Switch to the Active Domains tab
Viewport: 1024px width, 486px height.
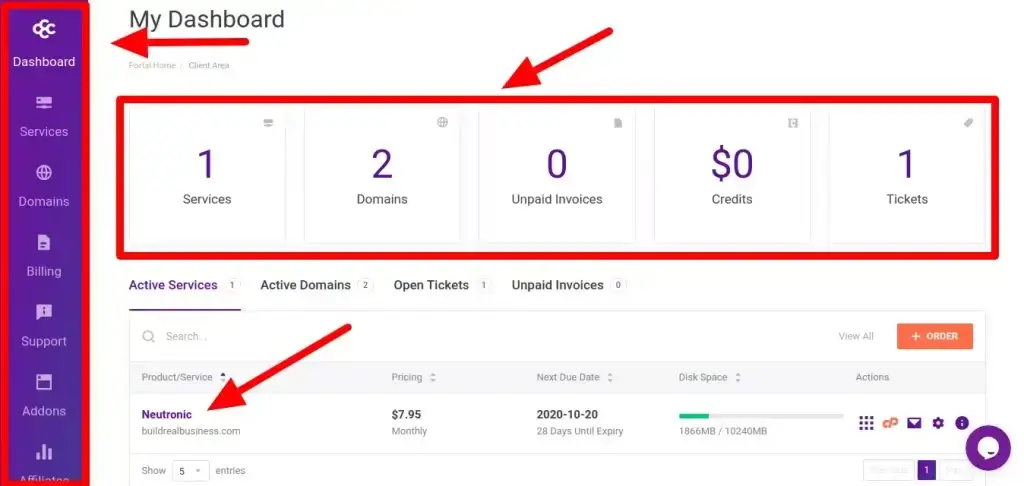click(x=305, y=285)
